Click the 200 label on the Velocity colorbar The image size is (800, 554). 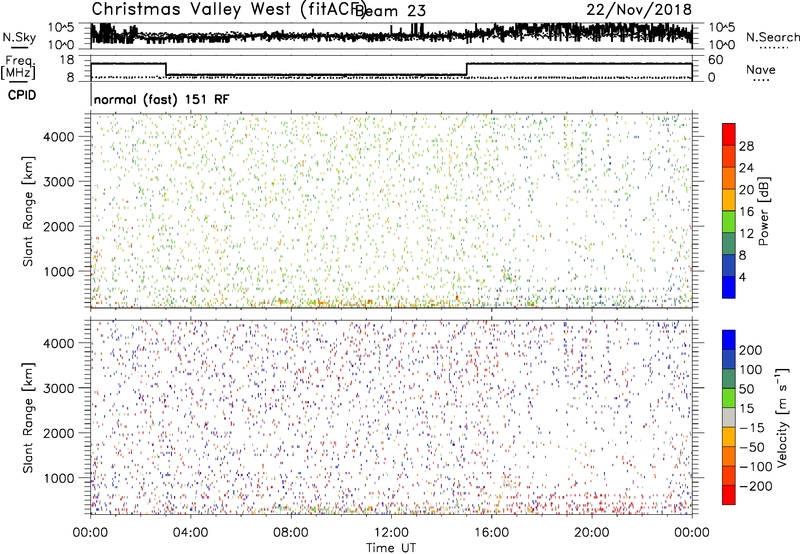click(x=751, y=350)
